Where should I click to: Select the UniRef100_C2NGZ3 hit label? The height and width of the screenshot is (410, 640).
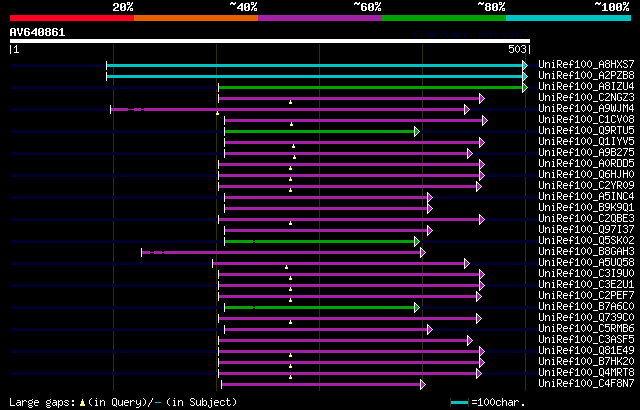[586, 98]
